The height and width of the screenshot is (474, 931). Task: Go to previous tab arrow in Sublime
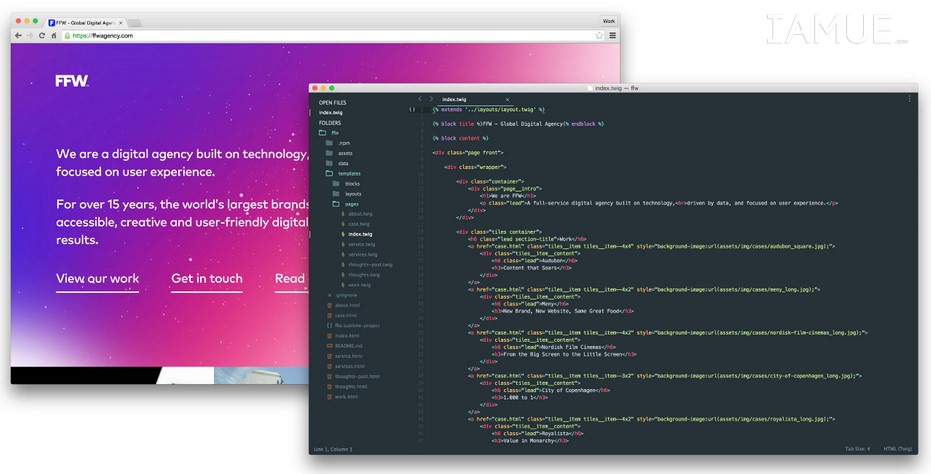(x=420, y=99)
